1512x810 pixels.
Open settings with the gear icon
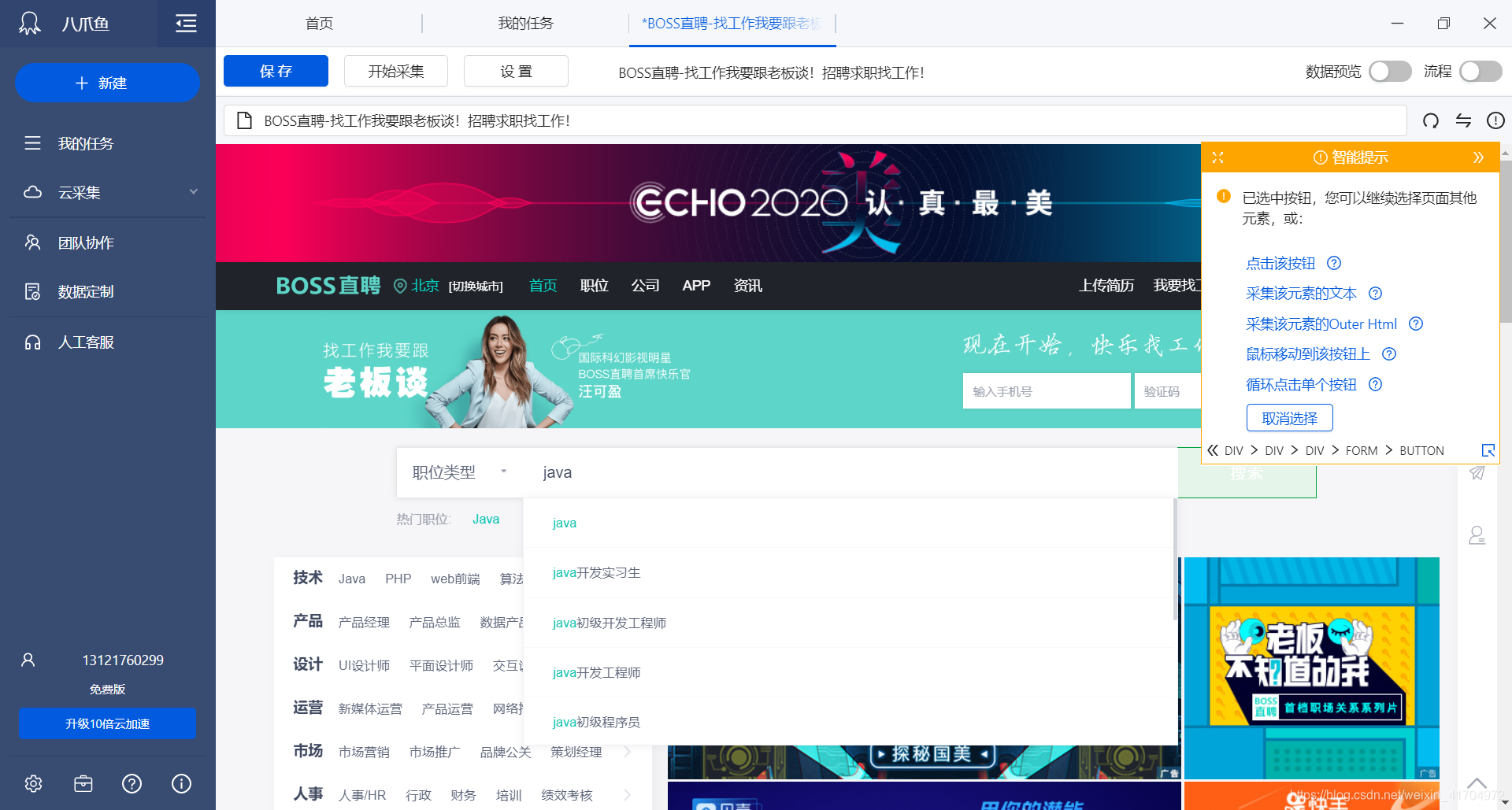click(33, 783)
